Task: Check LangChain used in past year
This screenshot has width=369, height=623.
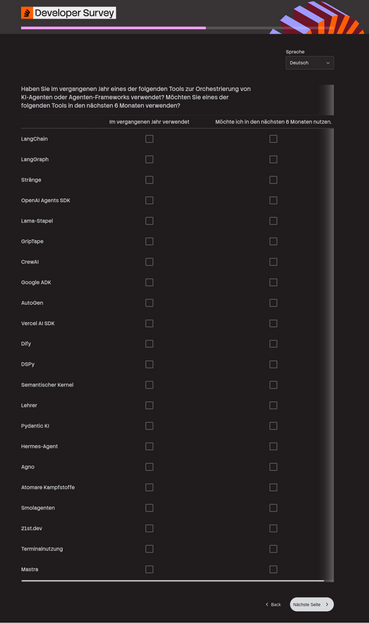Action: [149, 139]
